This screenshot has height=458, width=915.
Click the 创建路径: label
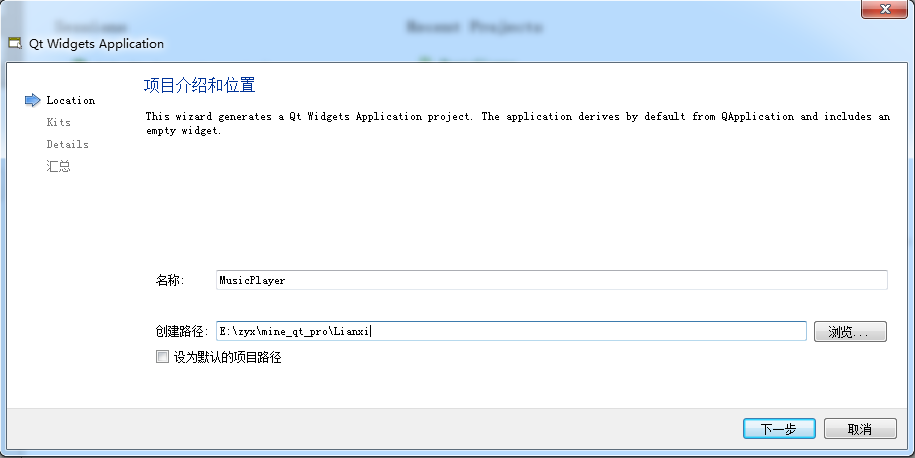click(182, 331)
